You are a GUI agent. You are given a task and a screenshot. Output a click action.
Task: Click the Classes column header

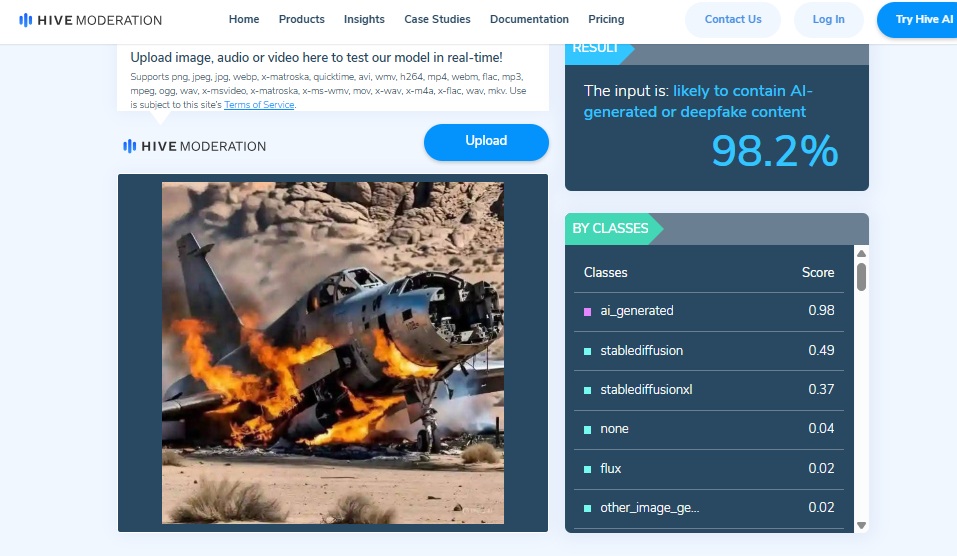[x=605, y=272]
